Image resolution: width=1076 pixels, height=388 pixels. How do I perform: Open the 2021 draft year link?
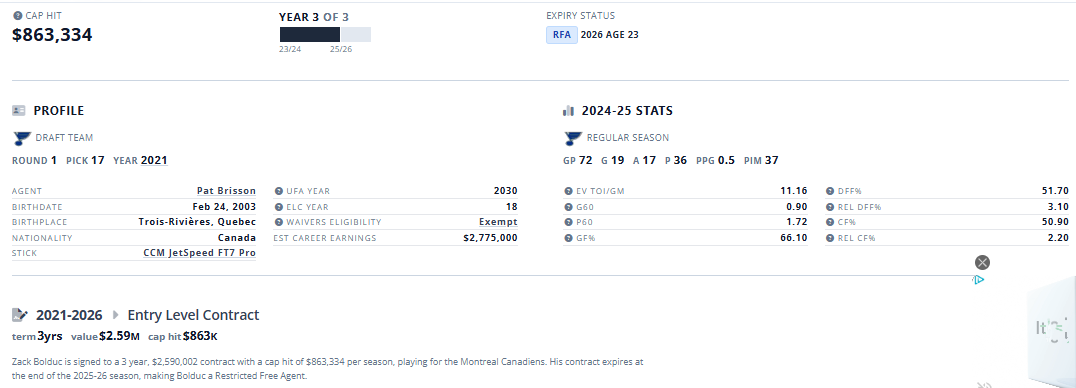[x=154, y=161]
